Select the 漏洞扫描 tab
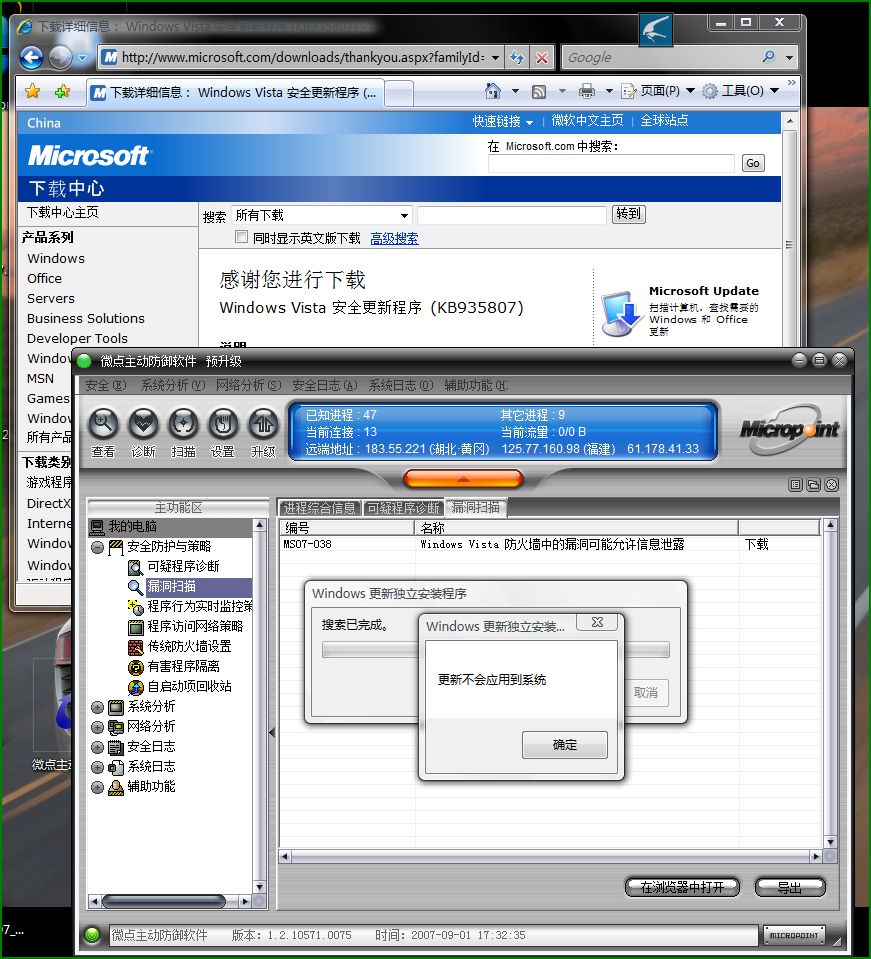Screen dimensions: 871x959 pyautogui.click(x=476, y=507)
